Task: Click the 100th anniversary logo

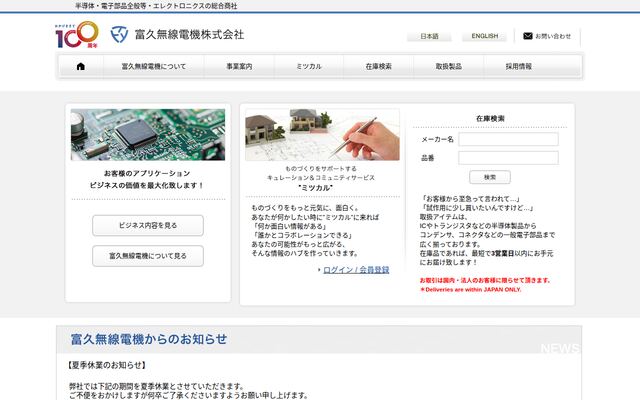Action: coord(77,35)
